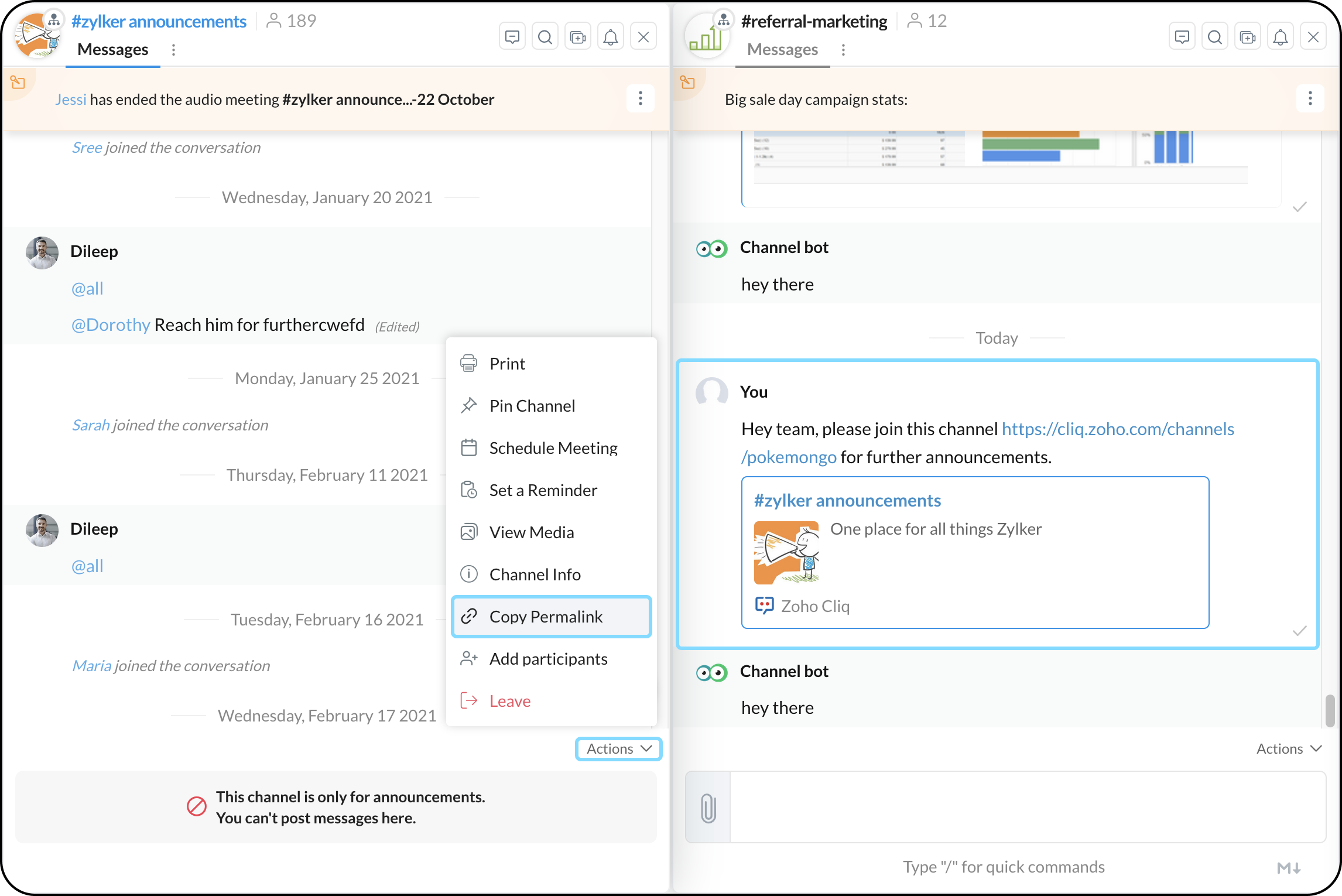This screenshot has width=1342, height=896.
Task: Choose Pin Channel menu option
Action: tap(532, 406)
